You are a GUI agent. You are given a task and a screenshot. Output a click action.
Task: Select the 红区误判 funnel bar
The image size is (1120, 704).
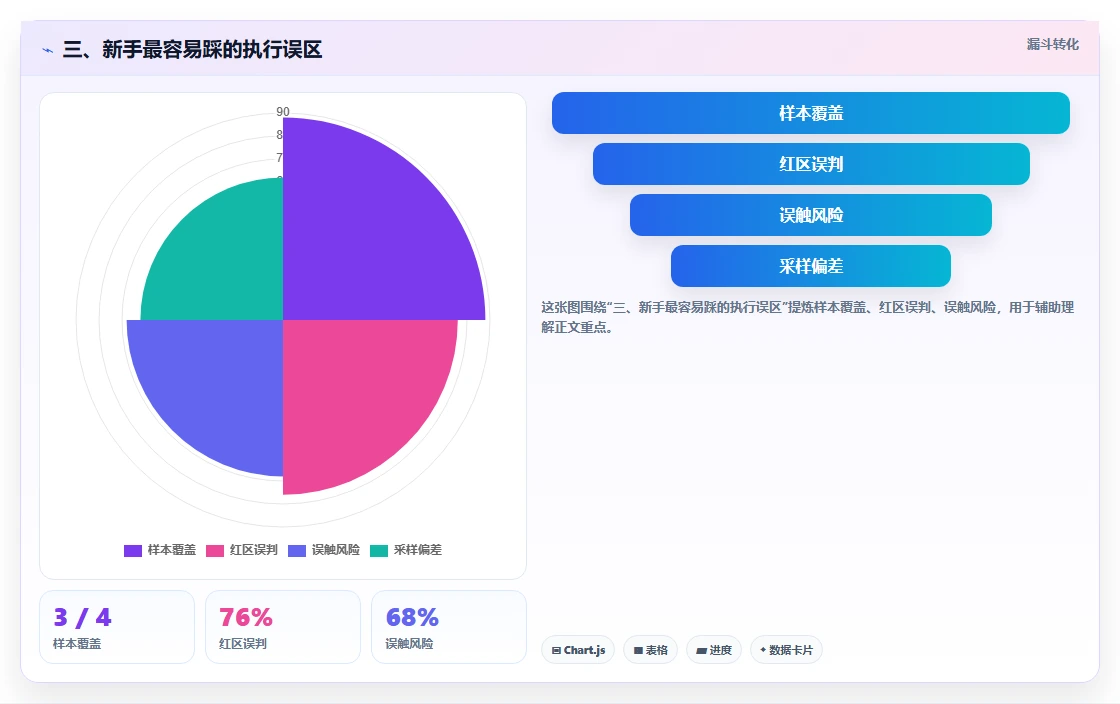point(811,164)
